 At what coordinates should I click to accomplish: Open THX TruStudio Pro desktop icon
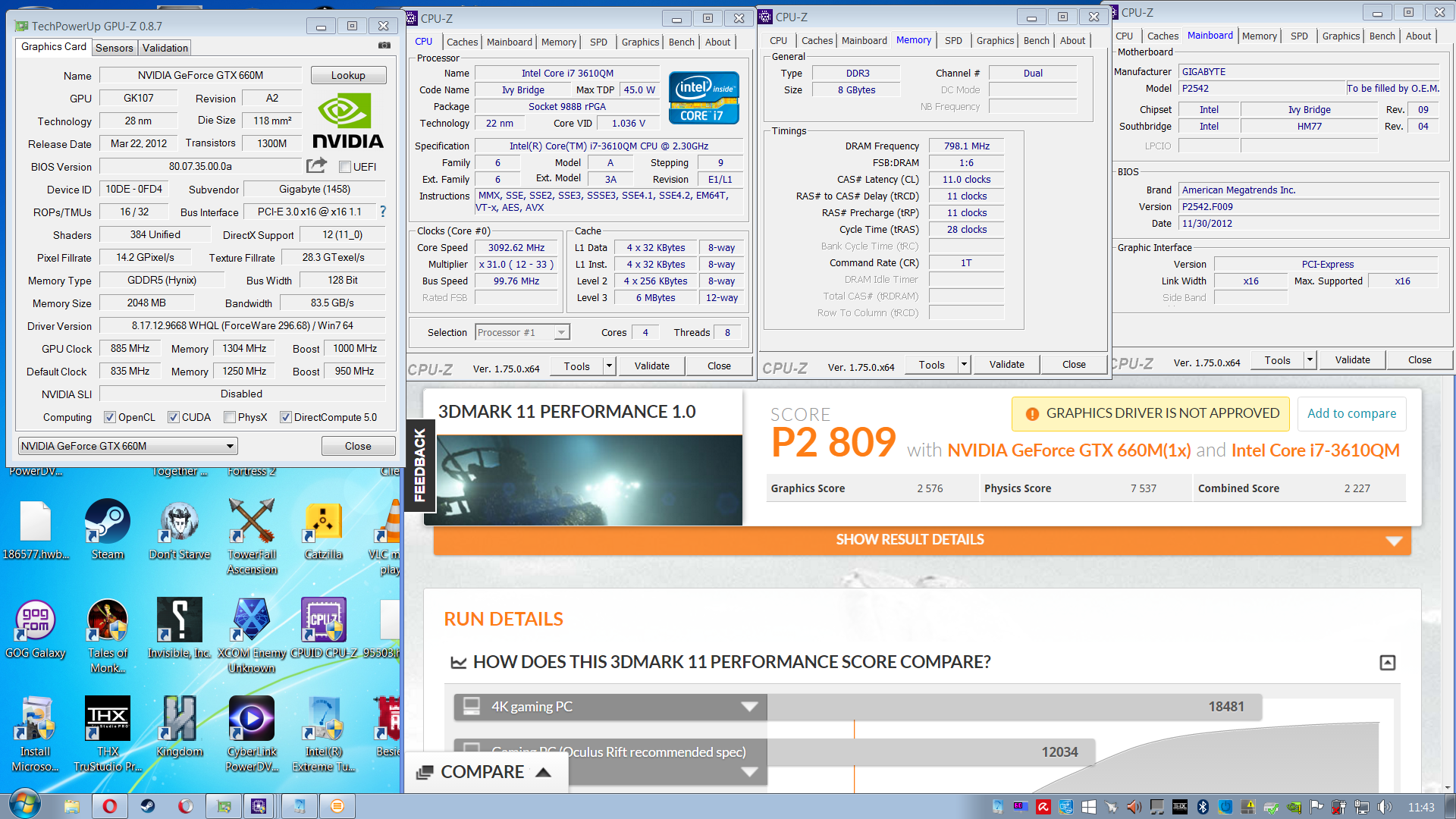(x=107, y=733)
